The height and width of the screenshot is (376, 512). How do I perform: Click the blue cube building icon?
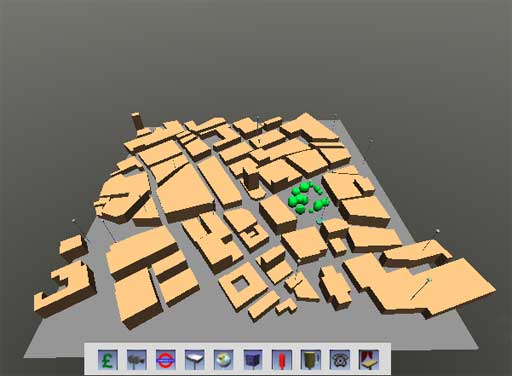253,360
